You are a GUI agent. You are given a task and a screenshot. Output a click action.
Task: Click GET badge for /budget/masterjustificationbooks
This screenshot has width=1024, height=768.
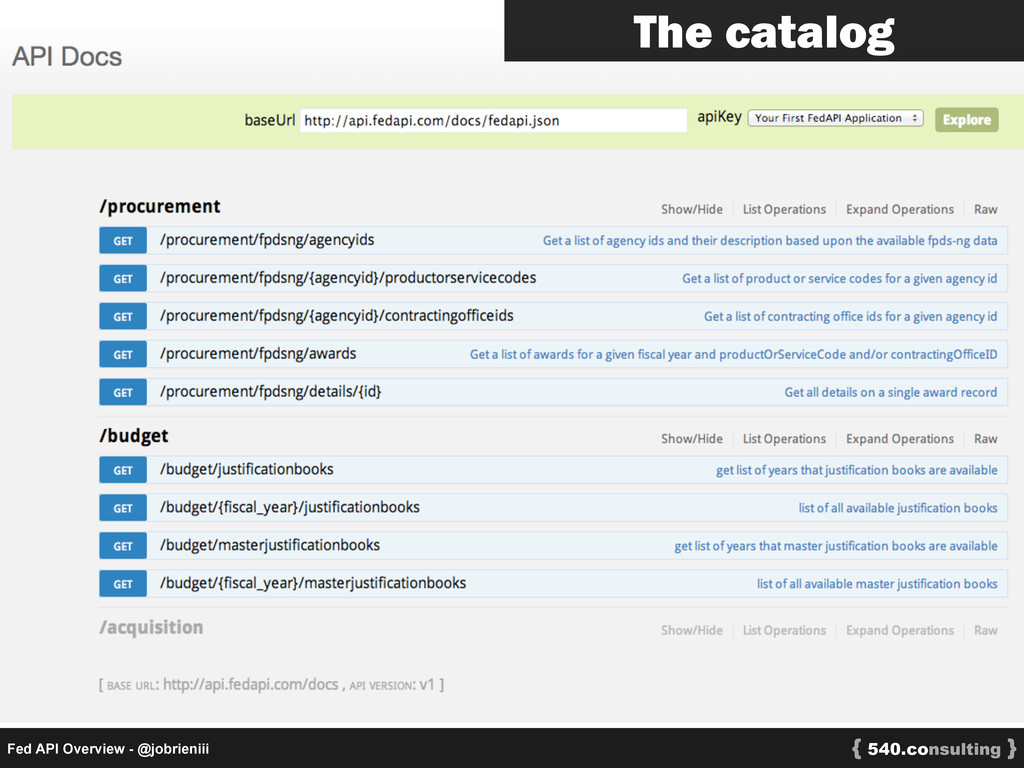[x=123, y=545]
